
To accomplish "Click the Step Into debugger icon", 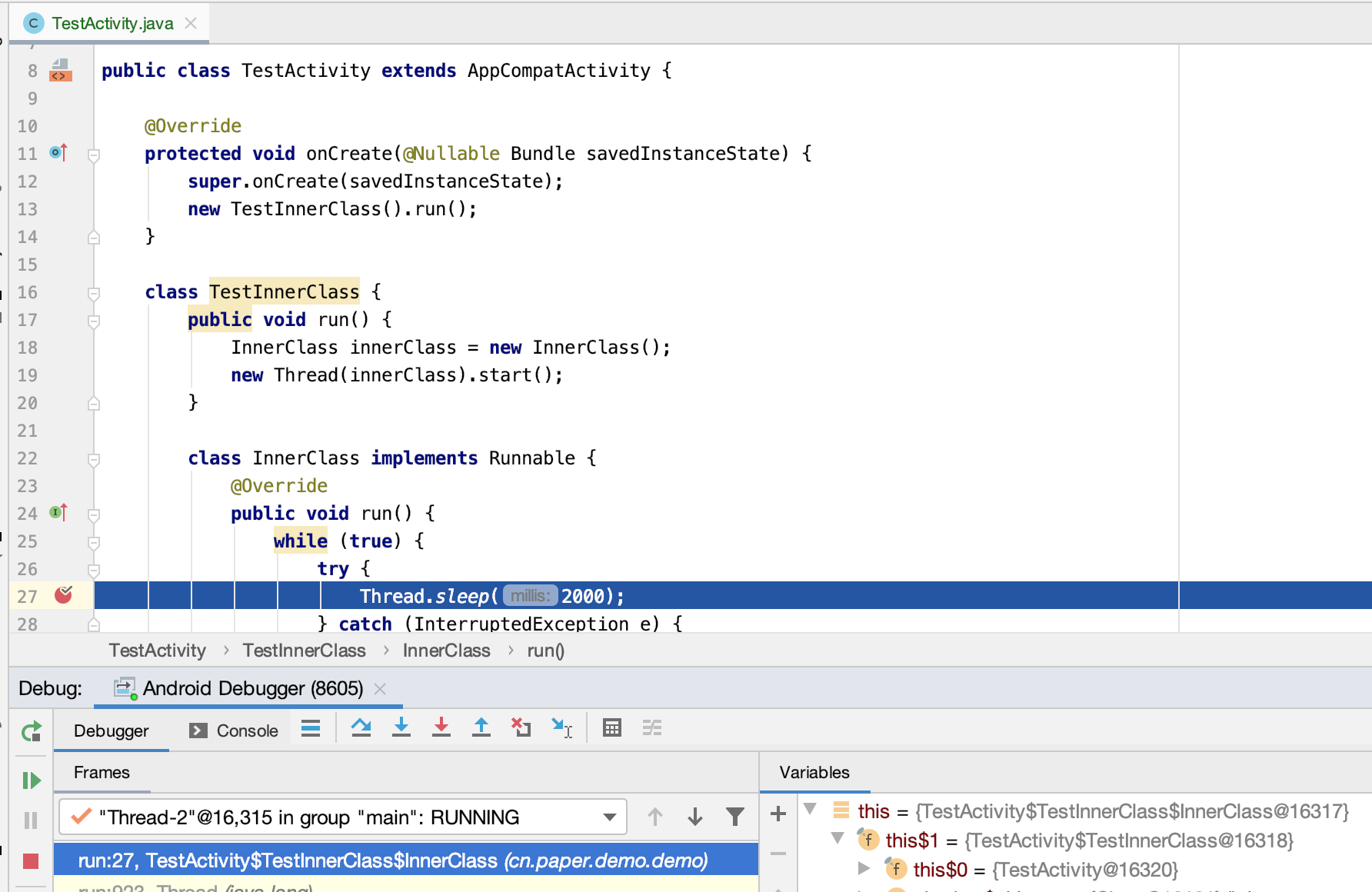I will (401, 727).
